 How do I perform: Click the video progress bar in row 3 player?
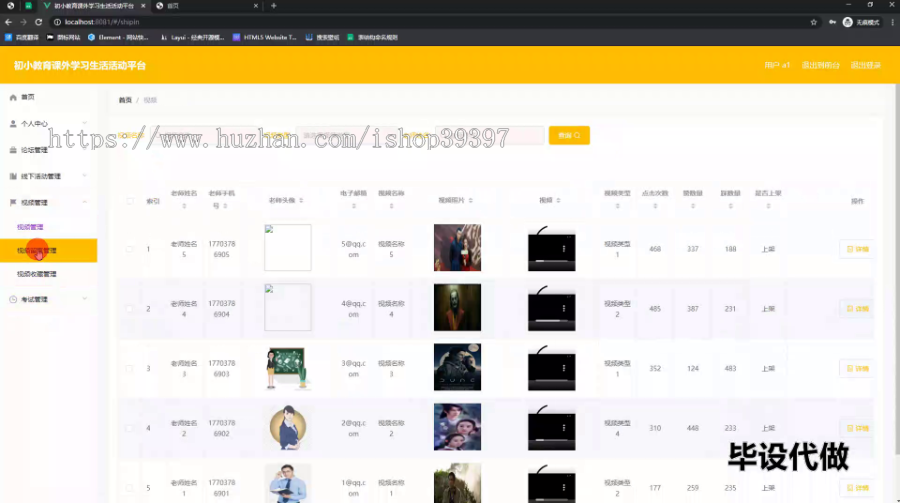(x=552, y=381)
